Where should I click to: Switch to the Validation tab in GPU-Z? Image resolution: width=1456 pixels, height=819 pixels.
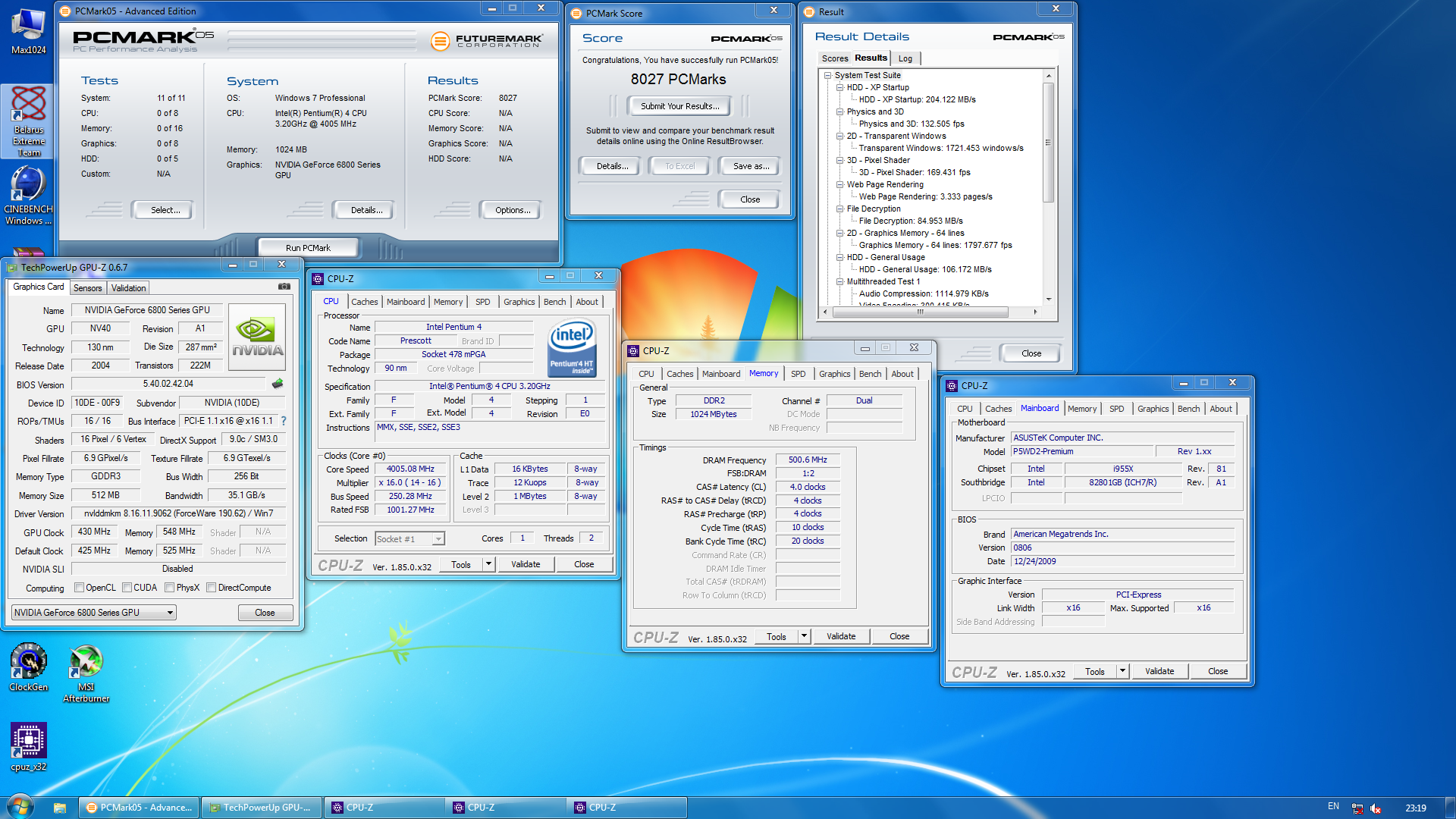(128, 288)
